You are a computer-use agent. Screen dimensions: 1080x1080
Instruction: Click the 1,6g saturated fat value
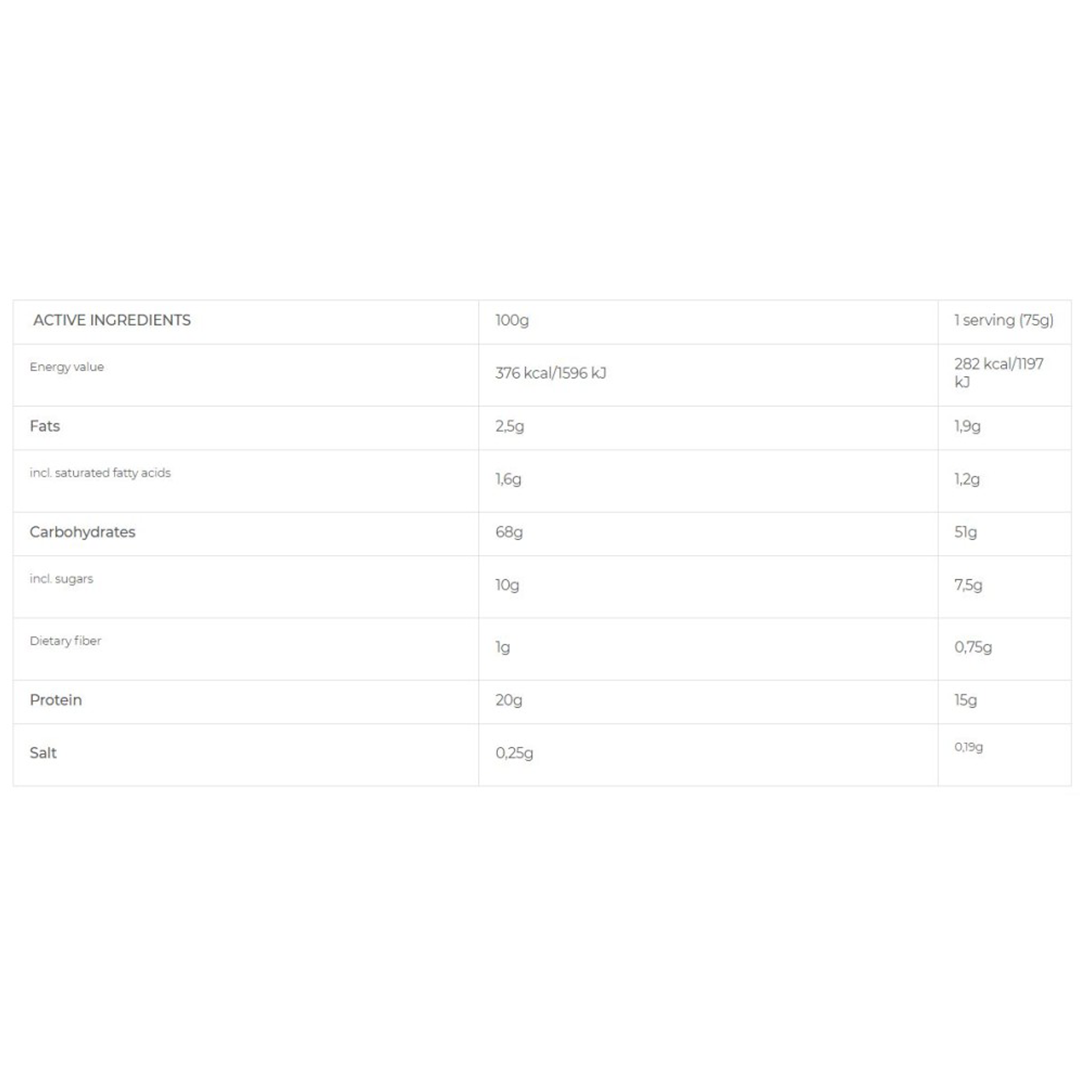(x=508, y=480)
